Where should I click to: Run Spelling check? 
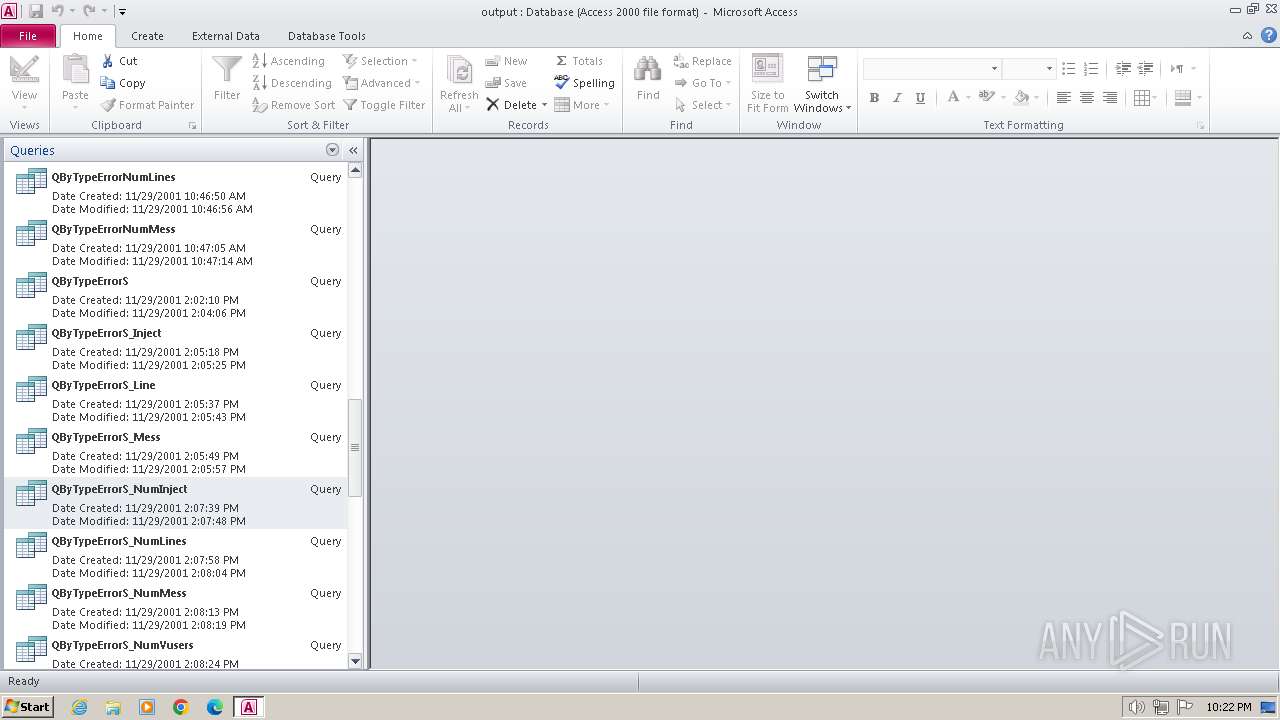click(x=584, y=83)
